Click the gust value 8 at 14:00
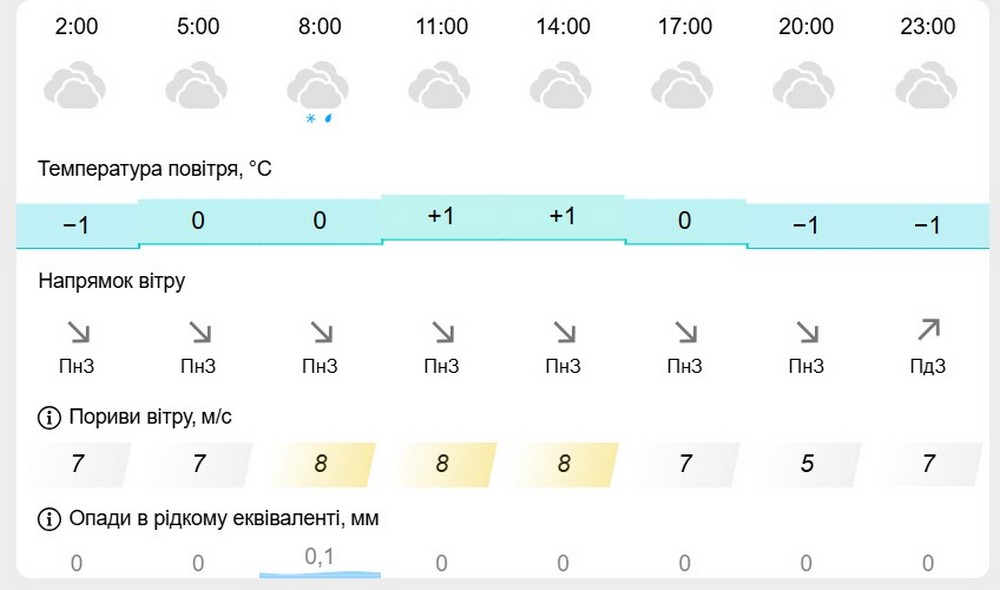The image size is (1000, 590). 564,464
